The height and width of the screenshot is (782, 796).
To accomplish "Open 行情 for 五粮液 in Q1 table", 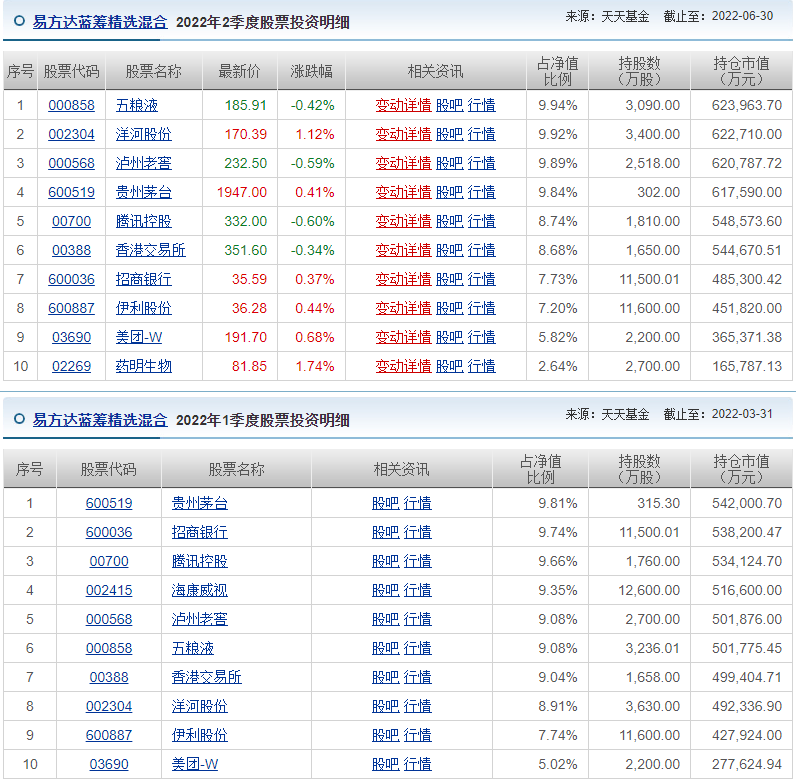I will (417, 648).
